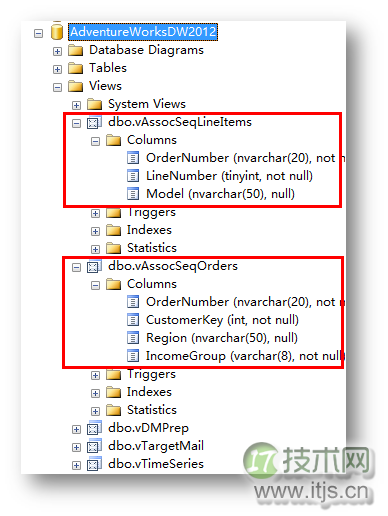Select 'IncomeGroup (varchar(8), not null)' column
This screenshot has width=388, height=516.
(x=246, y=356)
